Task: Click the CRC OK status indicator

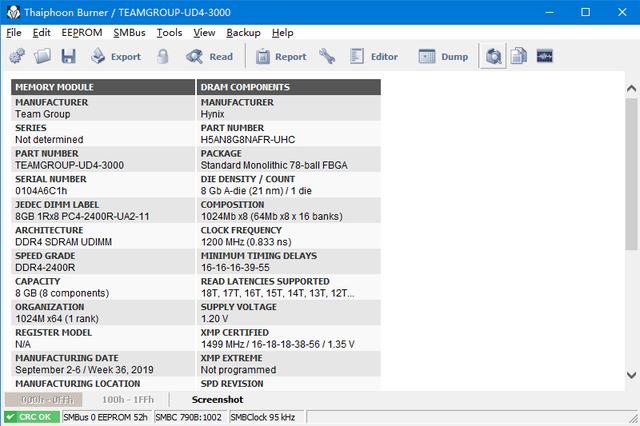Action: [31, 417]
